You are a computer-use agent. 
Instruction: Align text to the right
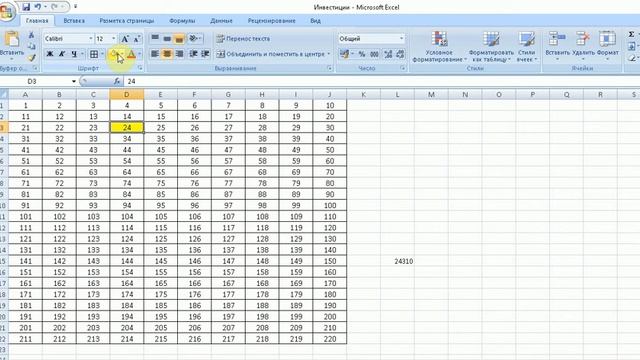click(179, 53)
